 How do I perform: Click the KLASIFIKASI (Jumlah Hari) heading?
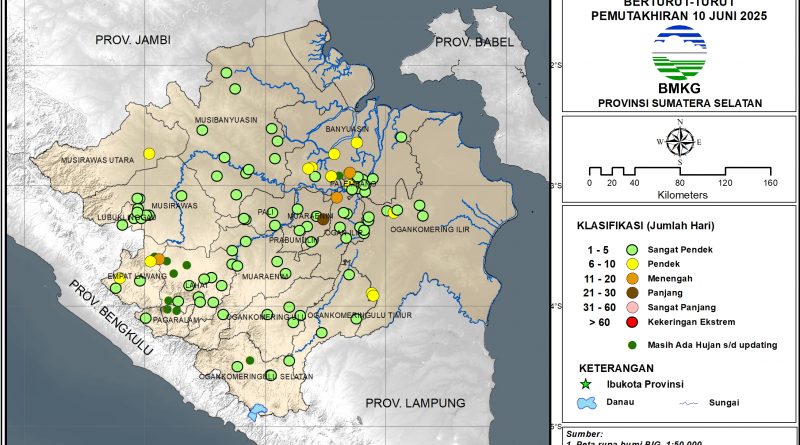pyautogui.click(x=646, y=226)
